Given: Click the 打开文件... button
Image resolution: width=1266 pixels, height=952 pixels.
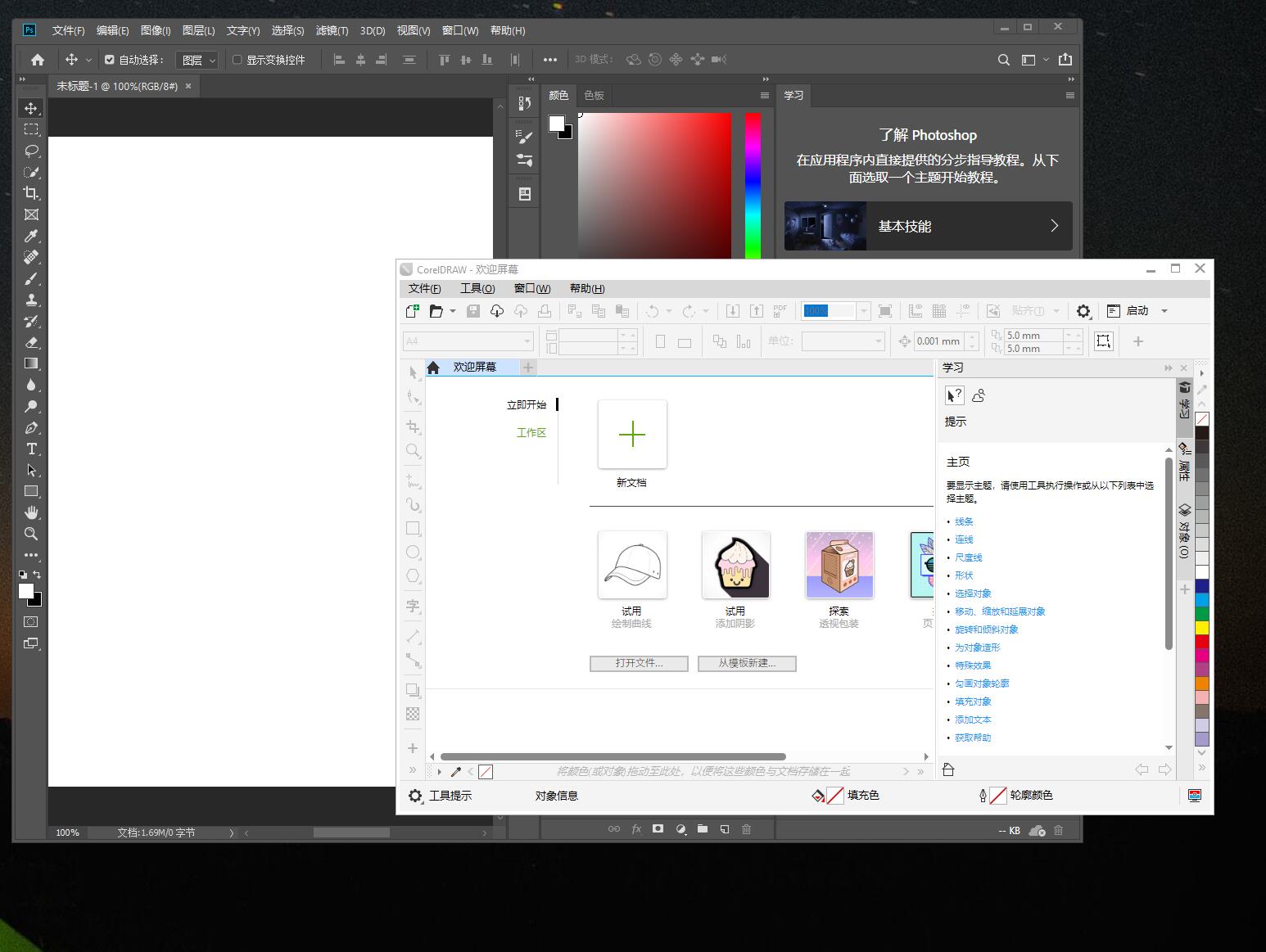Looking at the screenshot, I should (639, 663).
